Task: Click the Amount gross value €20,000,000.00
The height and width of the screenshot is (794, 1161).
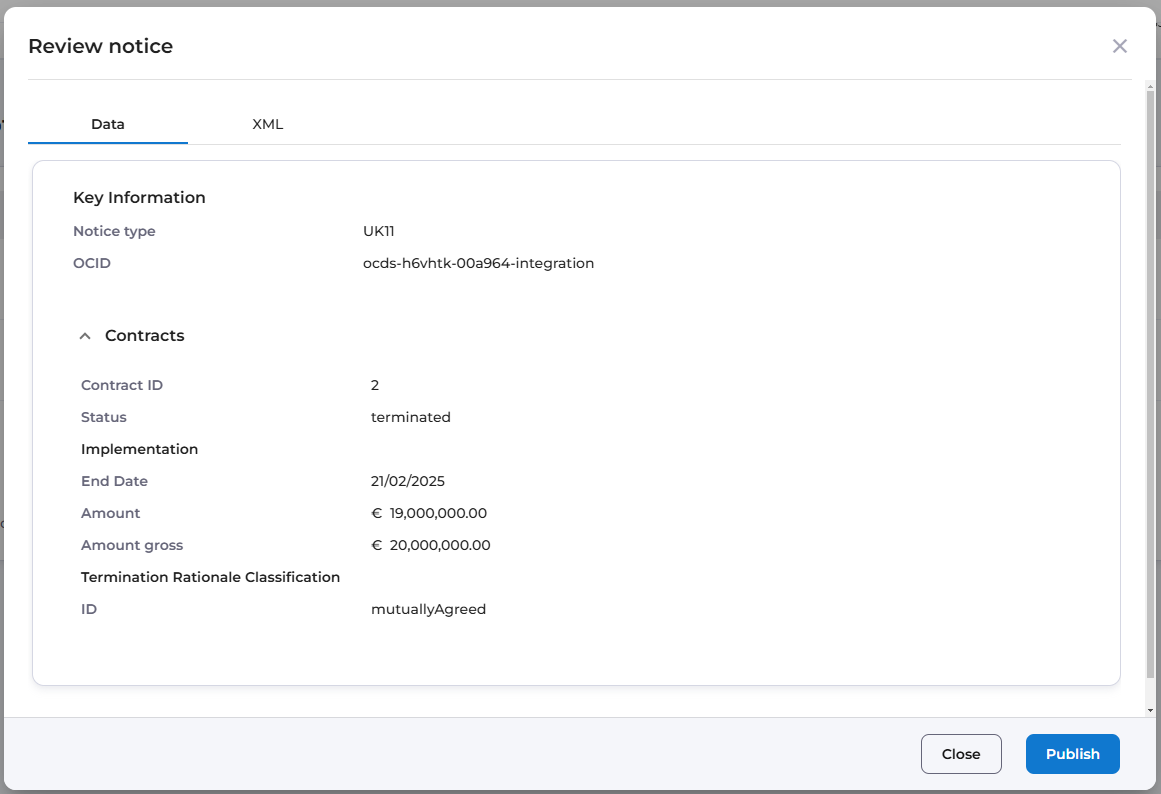Action: pyautogui.click(x=431, y=546)
